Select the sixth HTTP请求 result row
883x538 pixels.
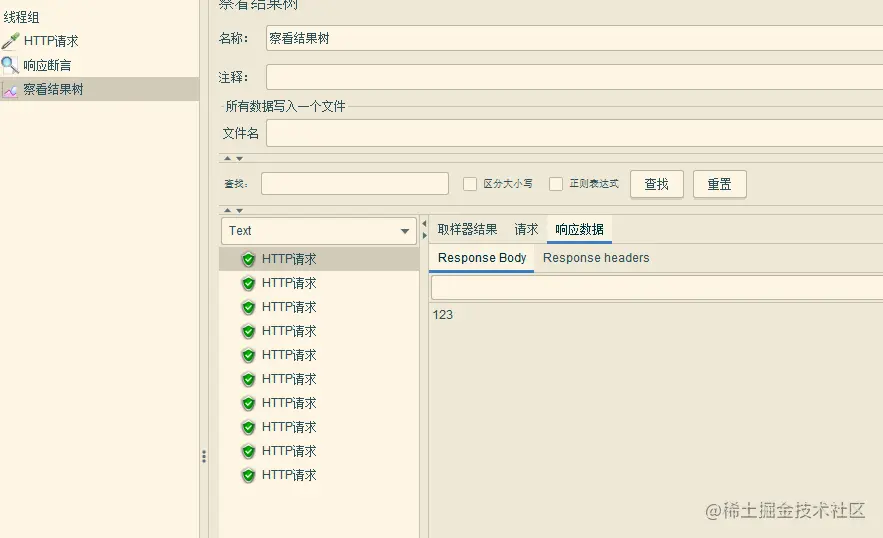[319, 379]
